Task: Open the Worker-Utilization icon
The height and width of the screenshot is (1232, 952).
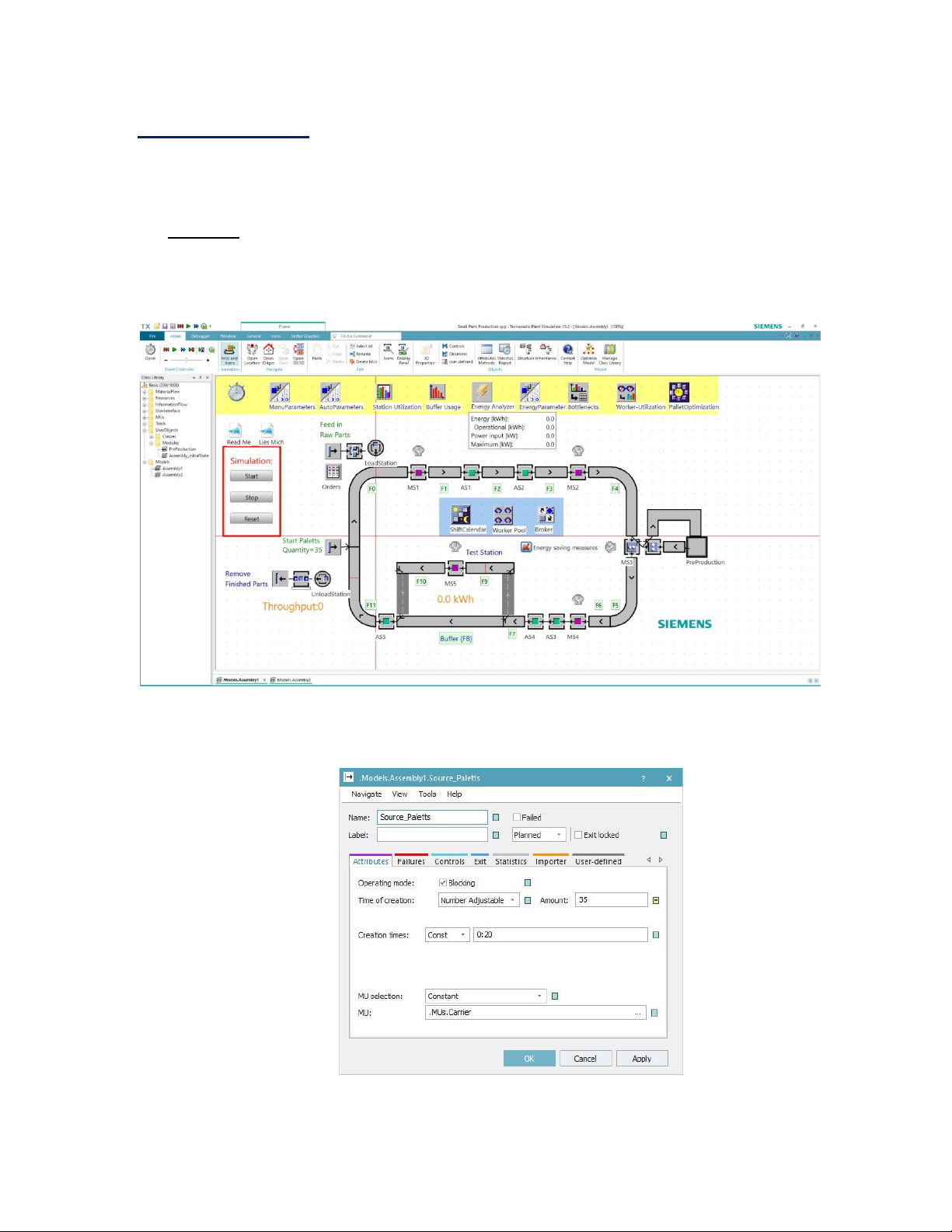Action: (x=626, y=393)
